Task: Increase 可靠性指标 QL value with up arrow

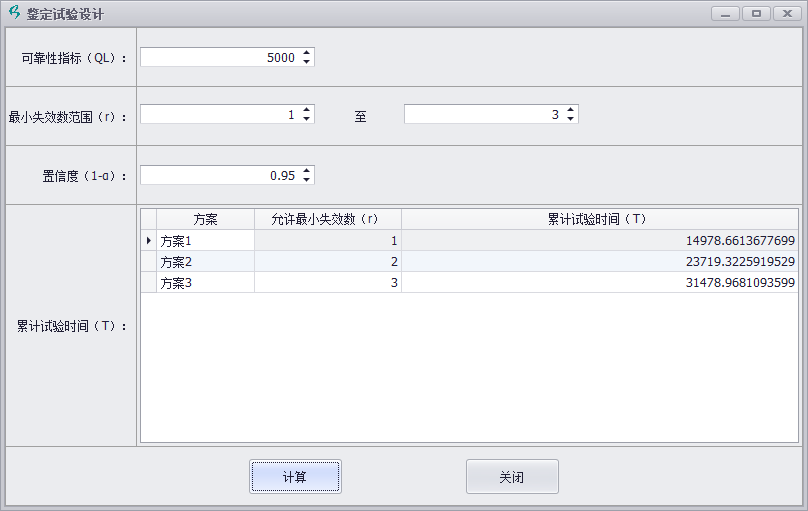Action: pos(307,53)
